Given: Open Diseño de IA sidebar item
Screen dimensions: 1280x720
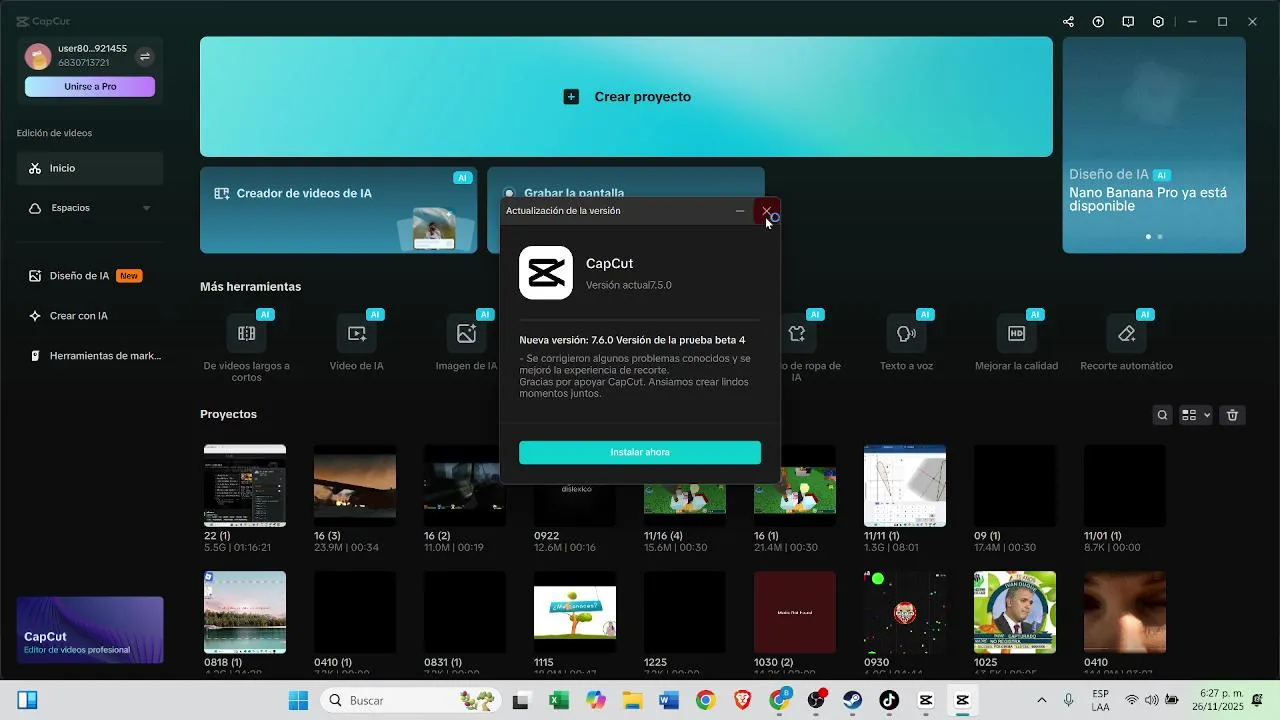Looking at the screenshot, I should (90, 276).
